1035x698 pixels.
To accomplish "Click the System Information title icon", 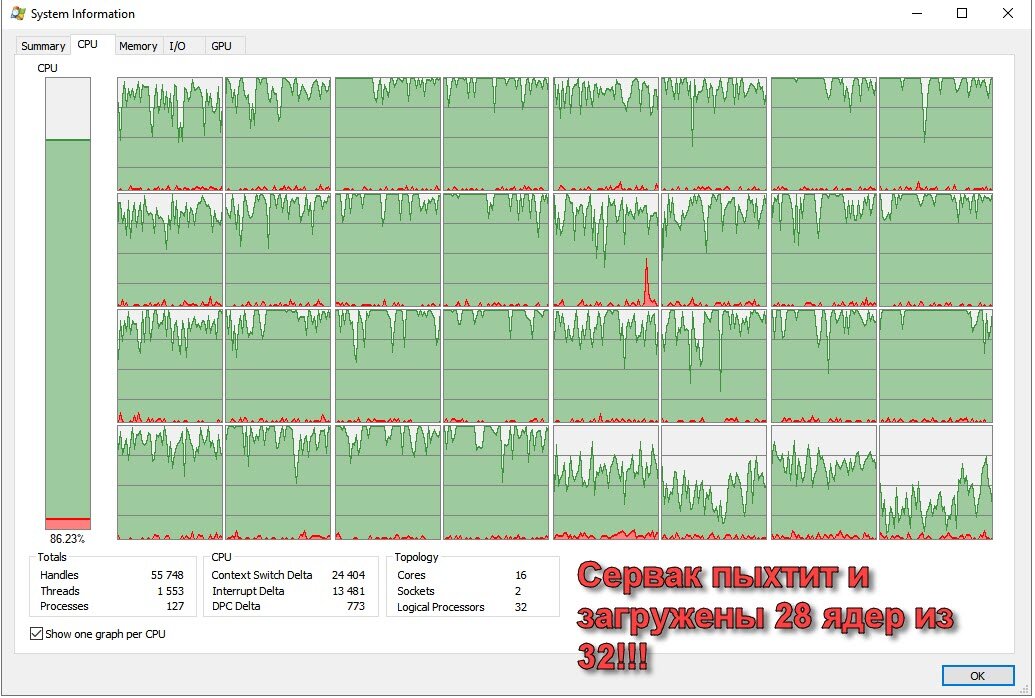I will [x=18, y=13].
